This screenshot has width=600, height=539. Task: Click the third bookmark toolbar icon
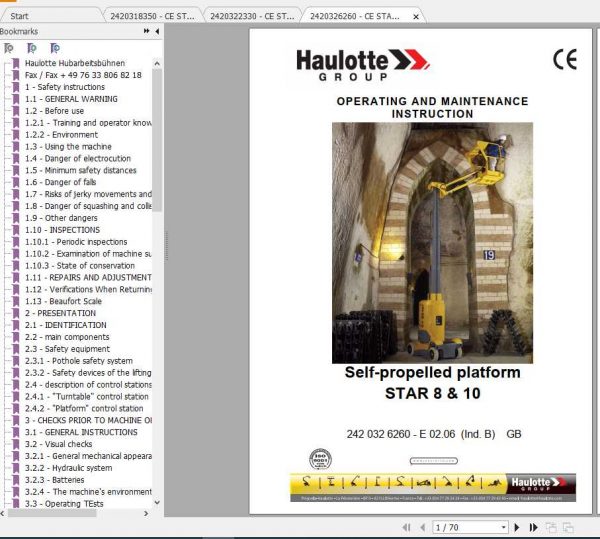coord(54,47)
